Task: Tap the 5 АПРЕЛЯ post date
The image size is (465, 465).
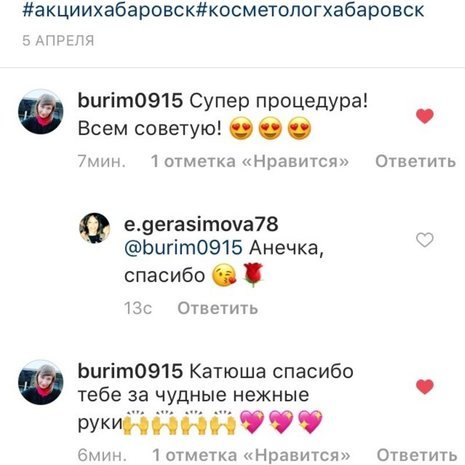Action: point(58,41)
